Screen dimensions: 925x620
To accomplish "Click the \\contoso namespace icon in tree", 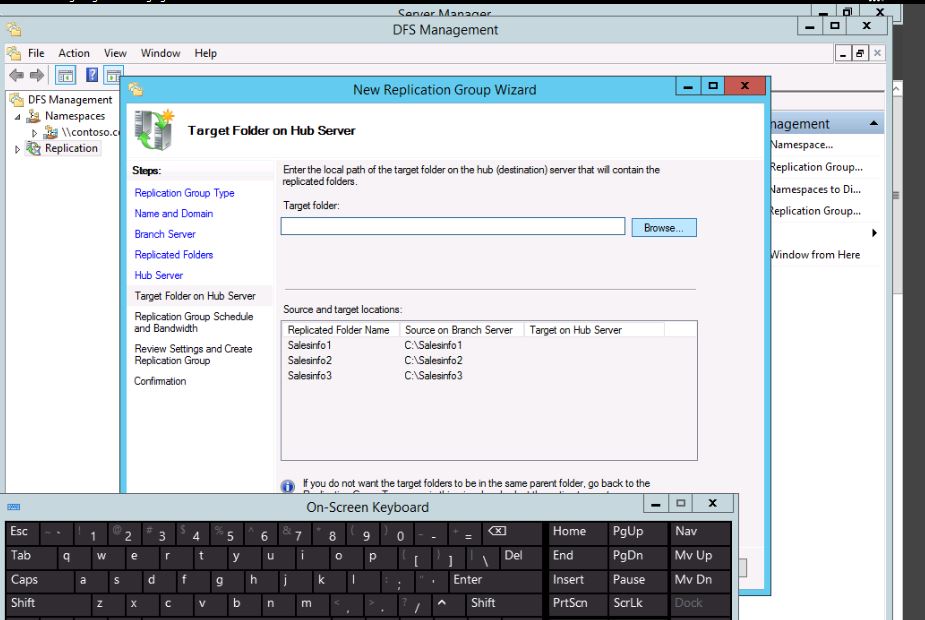I will [51, 132].
